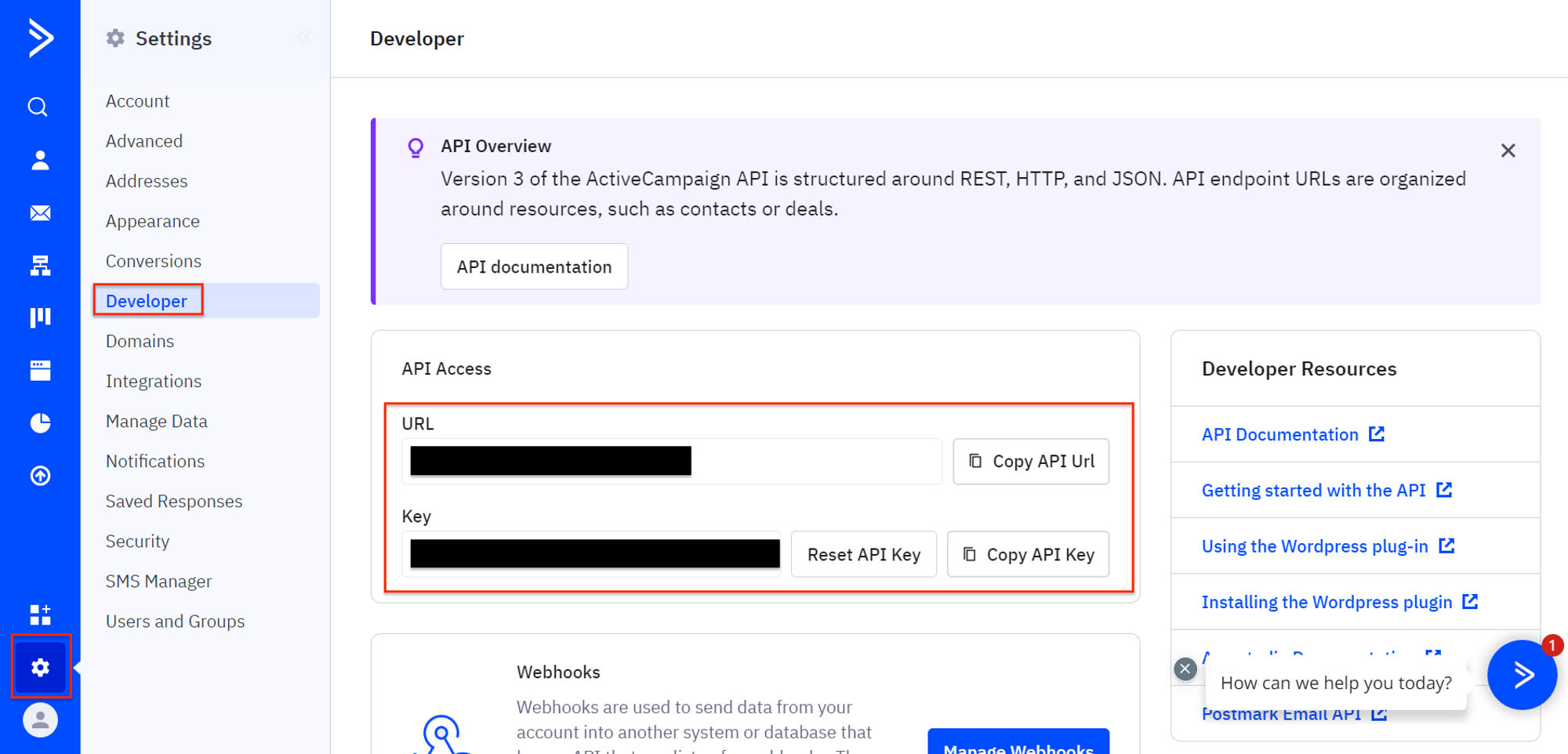This screenshot has height=754, width=1568.
Task: Go to Manage Data settings
Action: tap(157, 421)
